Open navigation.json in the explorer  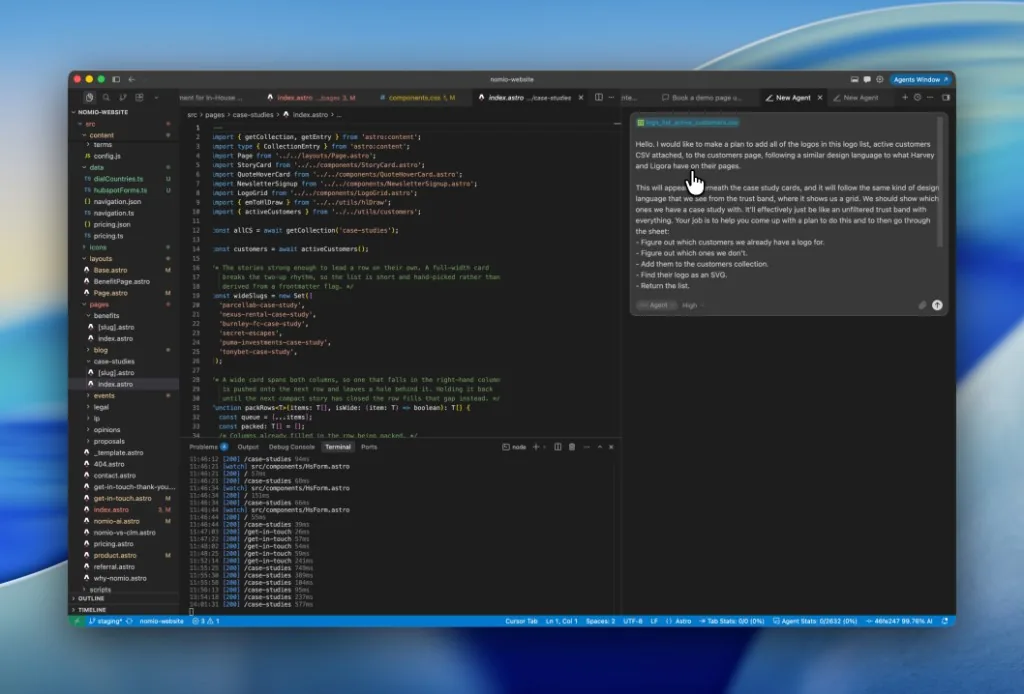[117, 202]
